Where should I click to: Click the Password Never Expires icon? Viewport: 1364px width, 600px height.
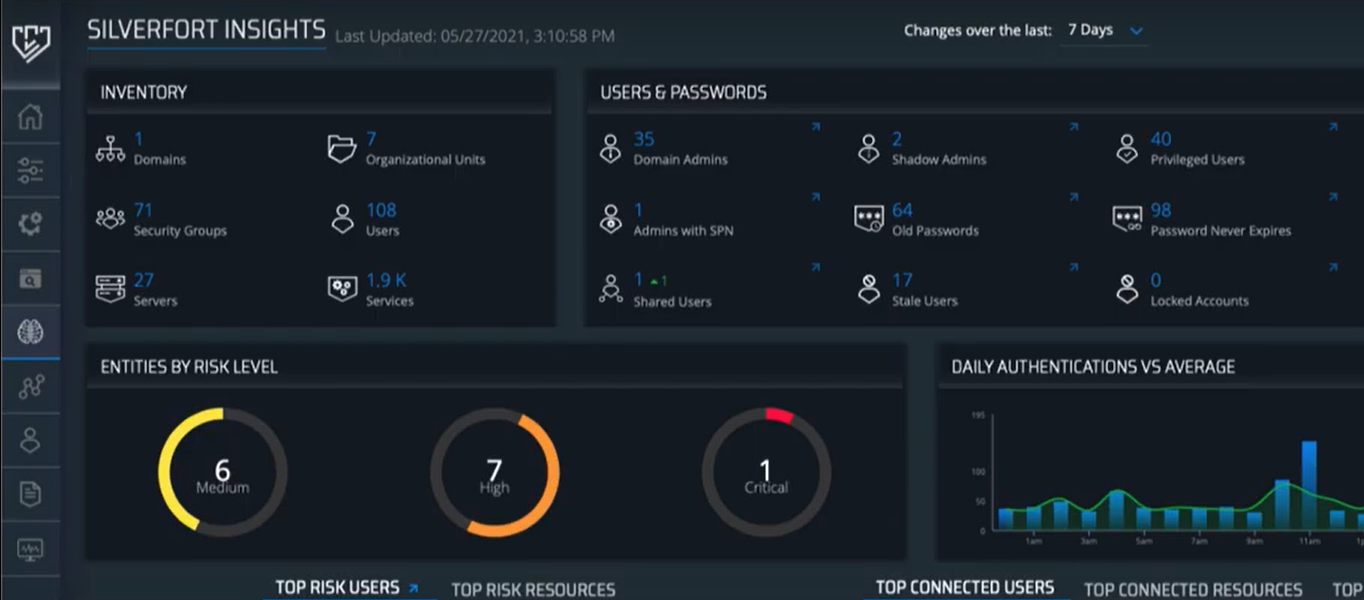[x=1127, y=219]
